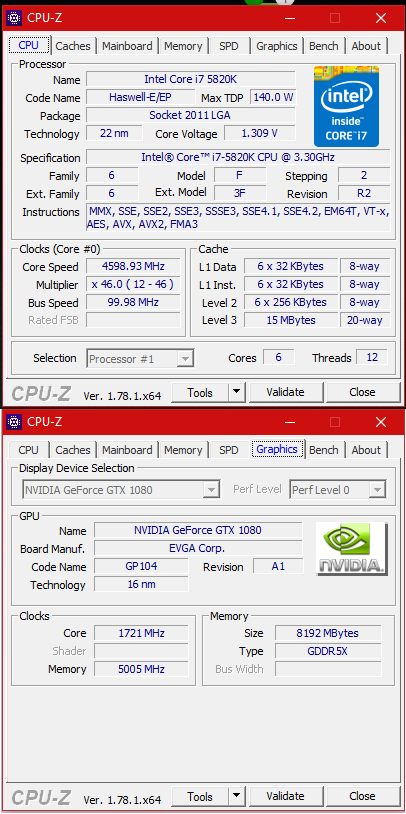
Task: Click GPU Name field NVIDIA GeForce GTX 1080
Action: [x=198, y=530]
